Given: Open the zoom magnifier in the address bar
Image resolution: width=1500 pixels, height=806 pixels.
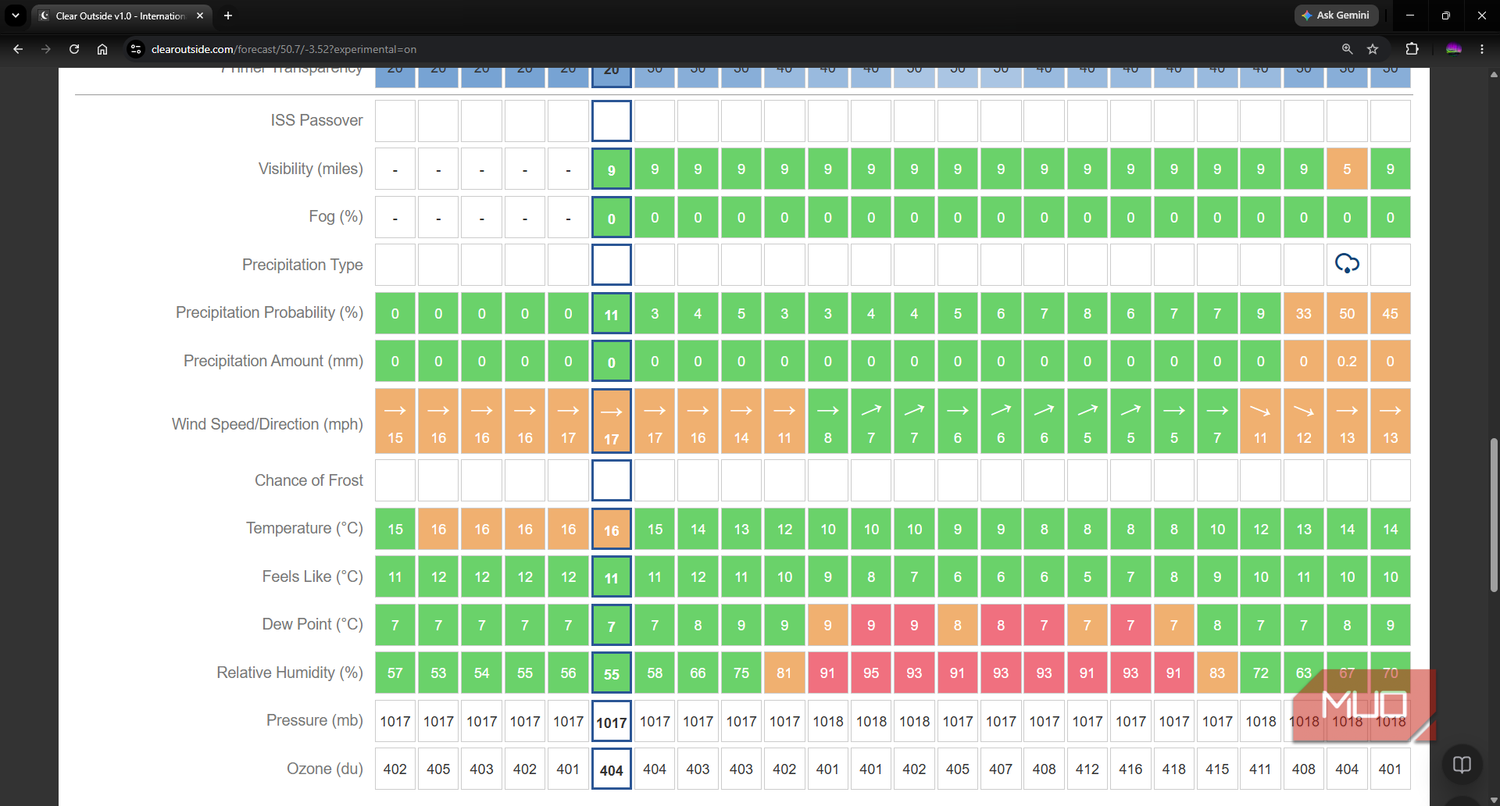Looking at the screenshot, I should [1347, 49].
